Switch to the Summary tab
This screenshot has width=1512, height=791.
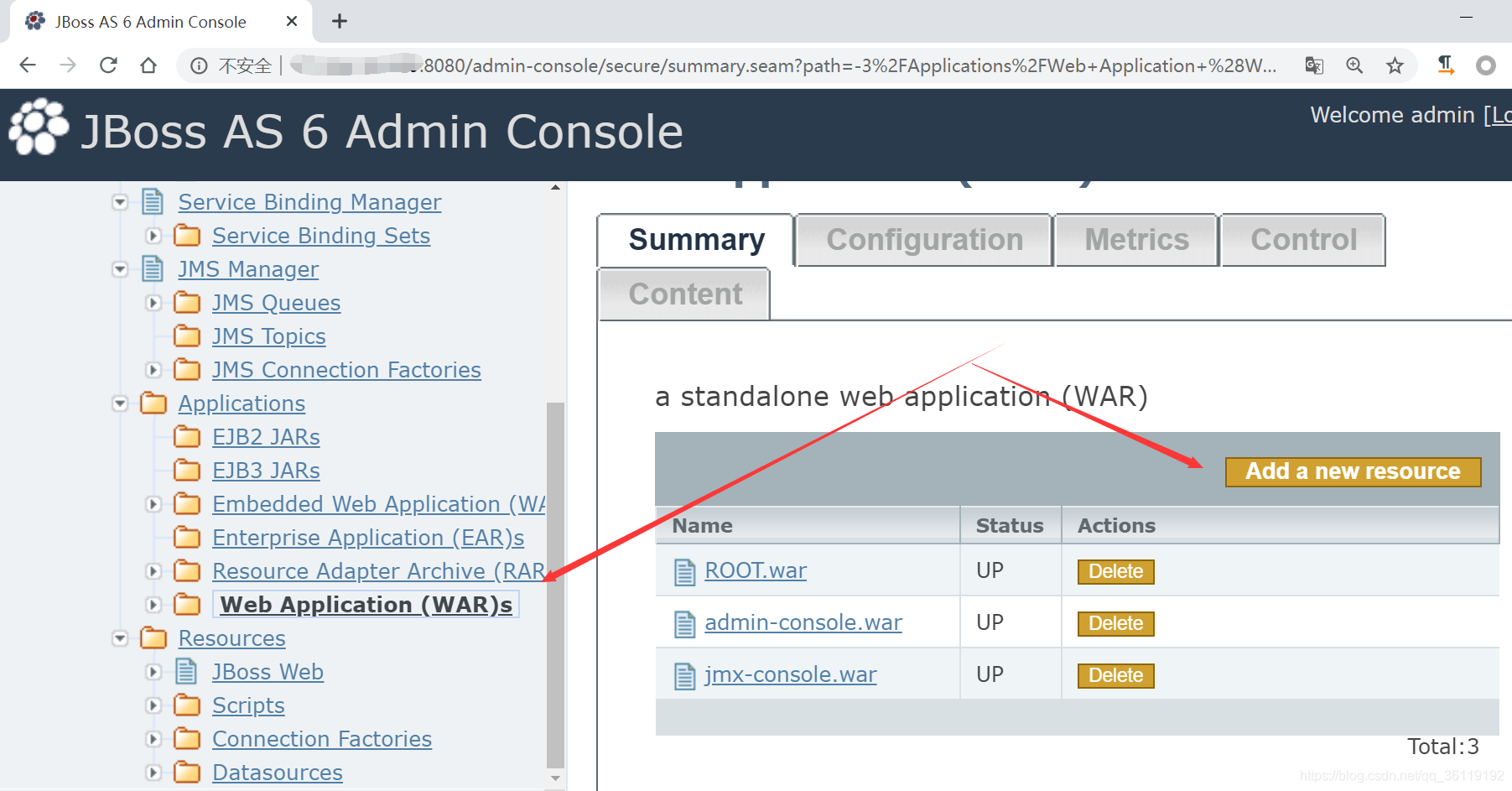point(696,240)
